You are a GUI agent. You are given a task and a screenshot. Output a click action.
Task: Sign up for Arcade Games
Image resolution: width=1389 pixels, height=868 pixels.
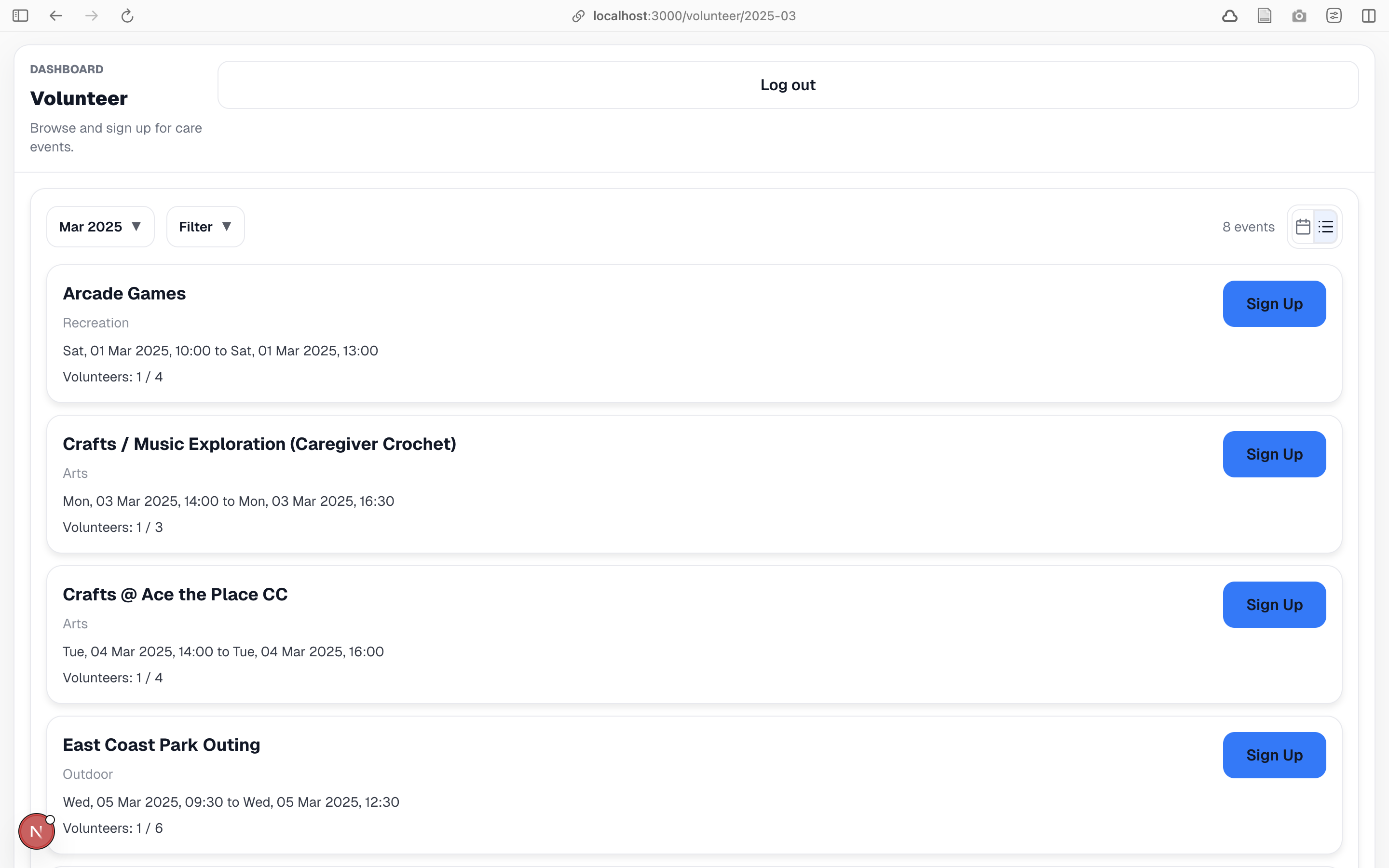(1274, 304)
